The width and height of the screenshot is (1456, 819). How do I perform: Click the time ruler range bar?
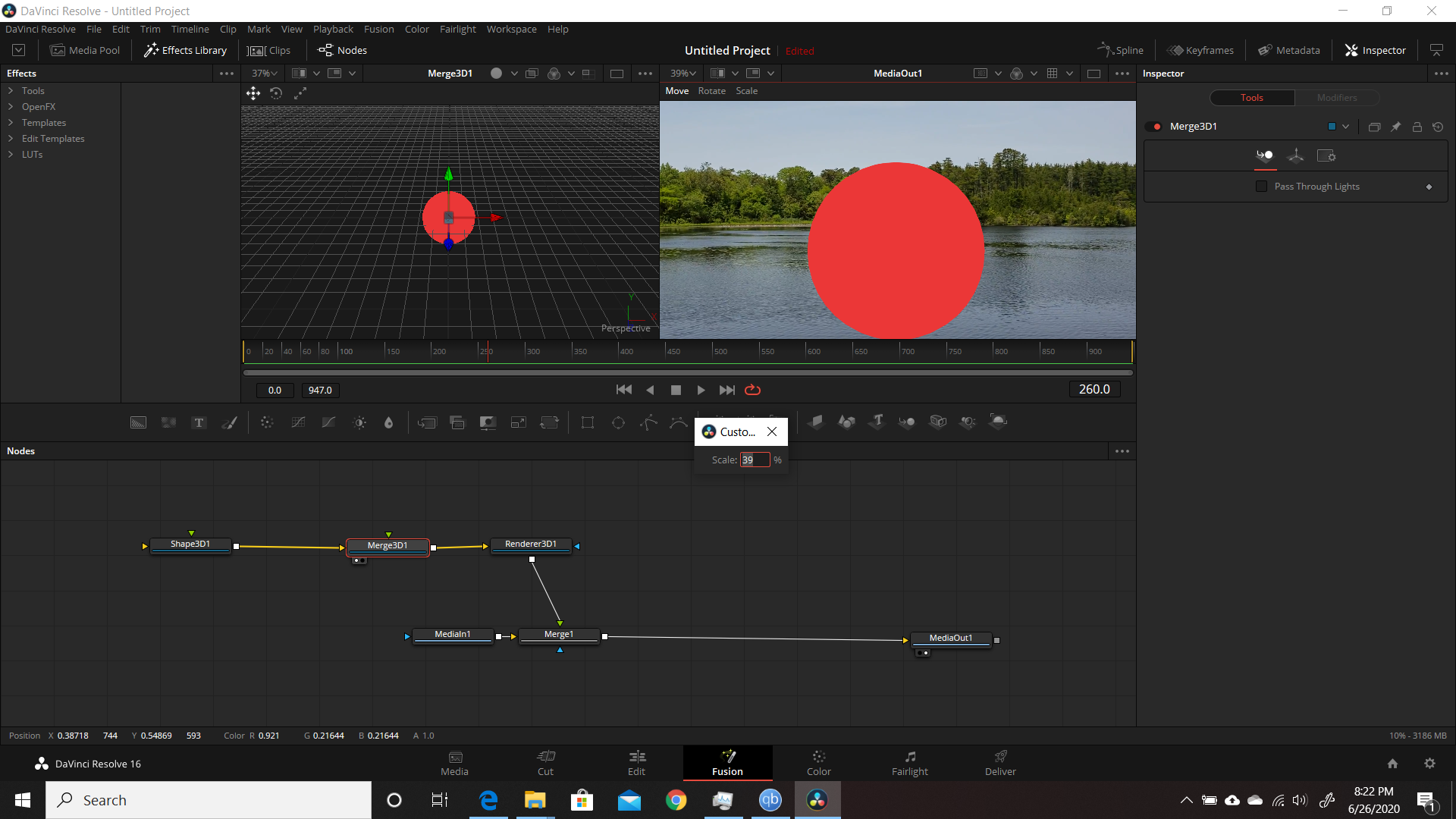688,372
